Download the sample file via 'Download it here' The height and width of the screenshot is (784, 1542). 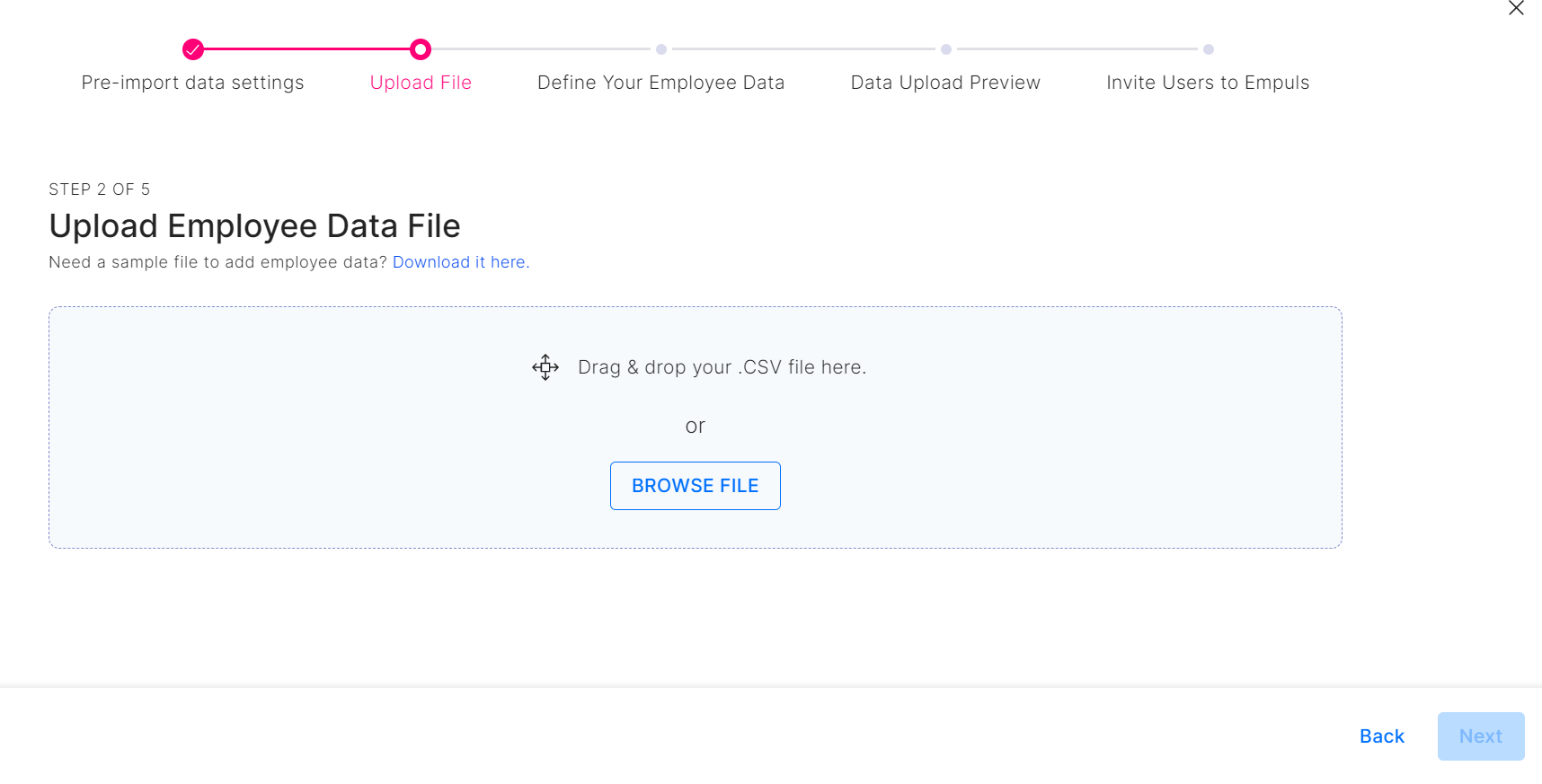point(460,262)
